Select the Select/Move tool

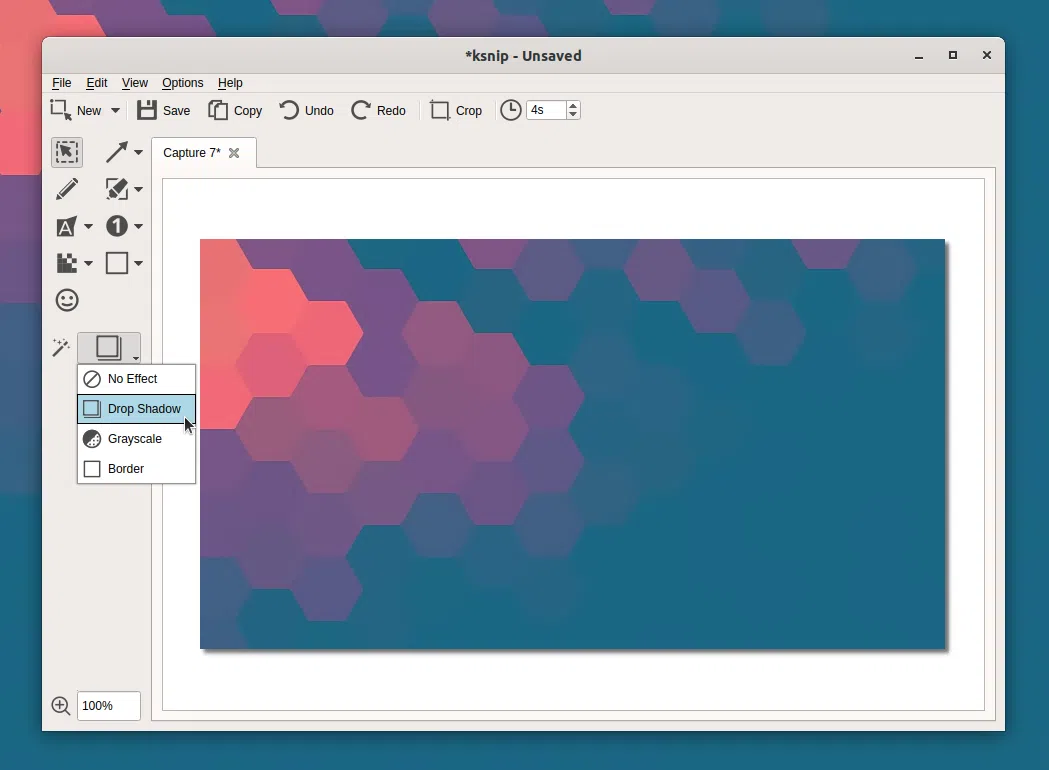click(67, 152)
